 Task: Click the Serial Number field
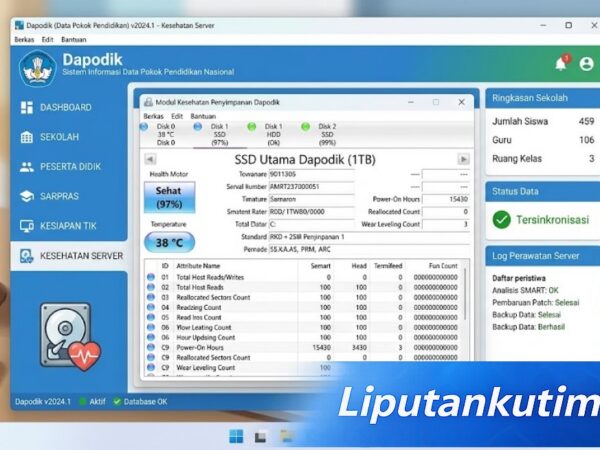[311, 187]
